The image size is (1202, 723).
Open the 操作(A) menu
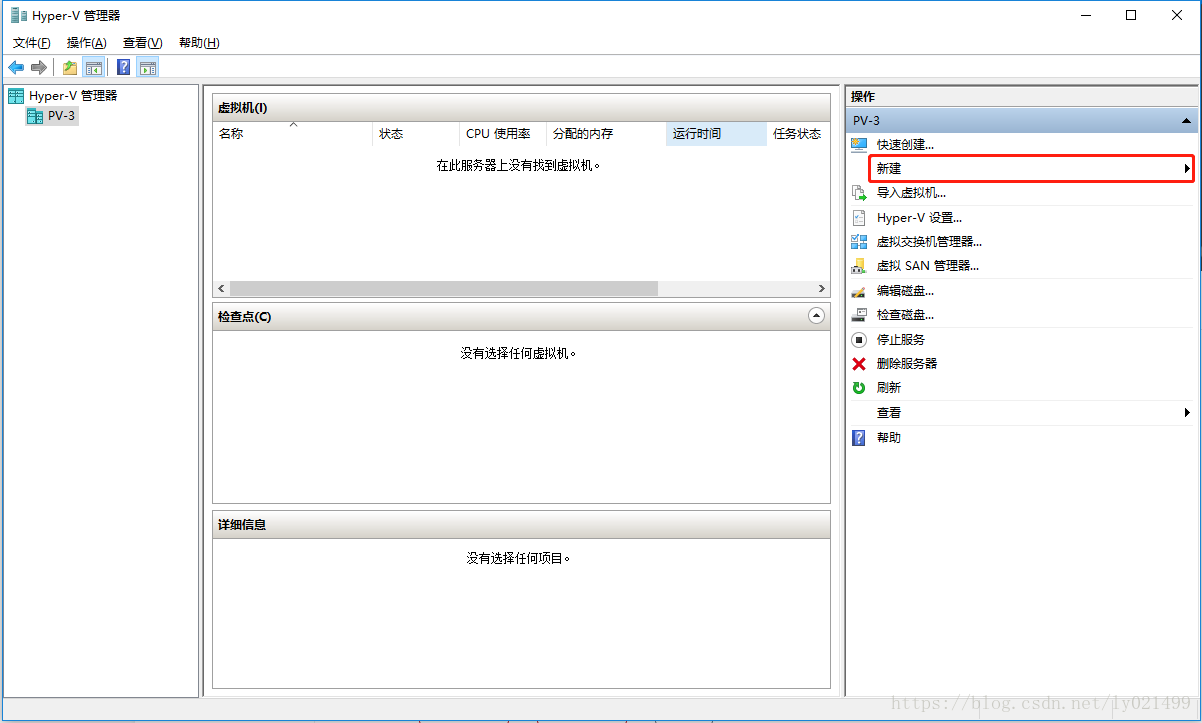coord(87,42)
